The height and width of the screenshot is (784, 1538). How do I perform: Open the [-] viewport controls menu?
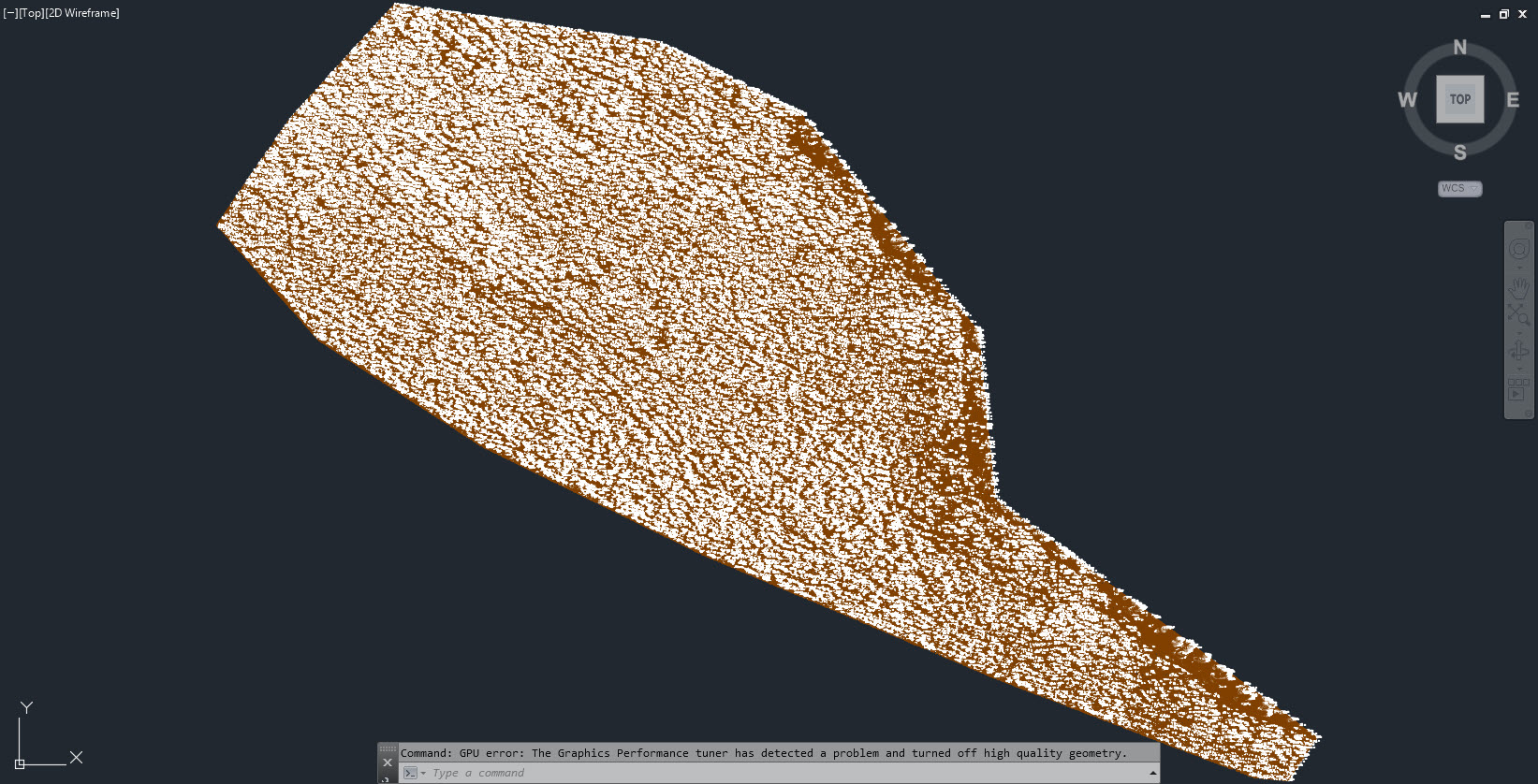9,13
